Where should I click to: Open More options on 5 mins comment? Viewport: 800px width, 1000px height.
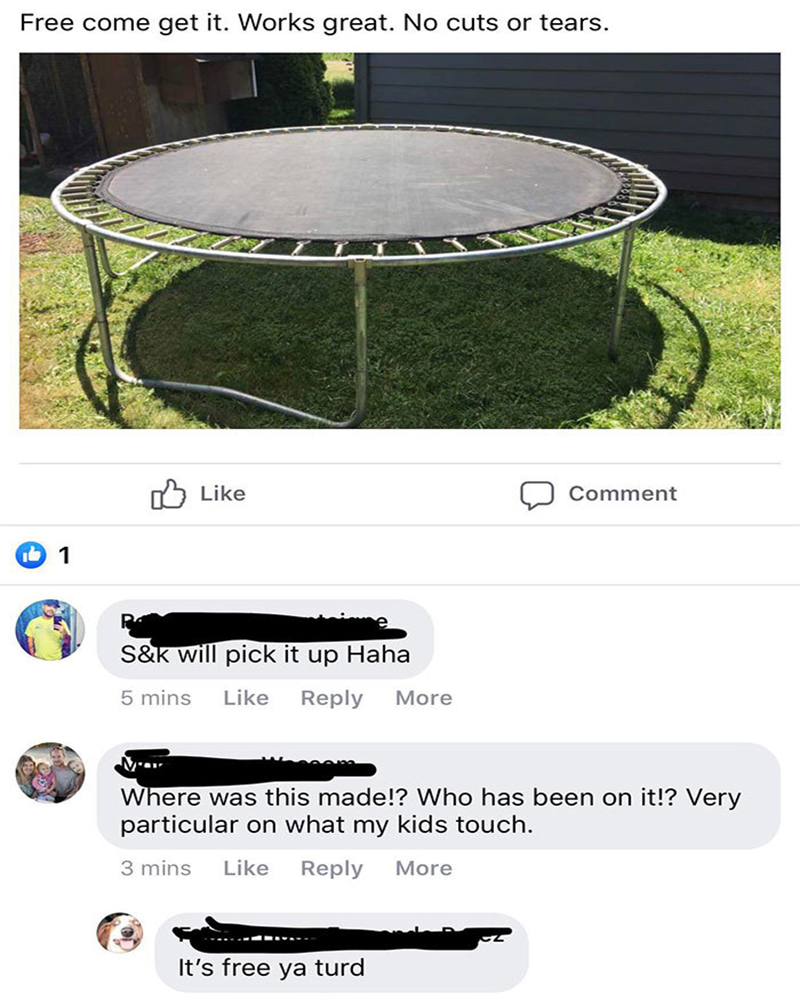[424, 698]
